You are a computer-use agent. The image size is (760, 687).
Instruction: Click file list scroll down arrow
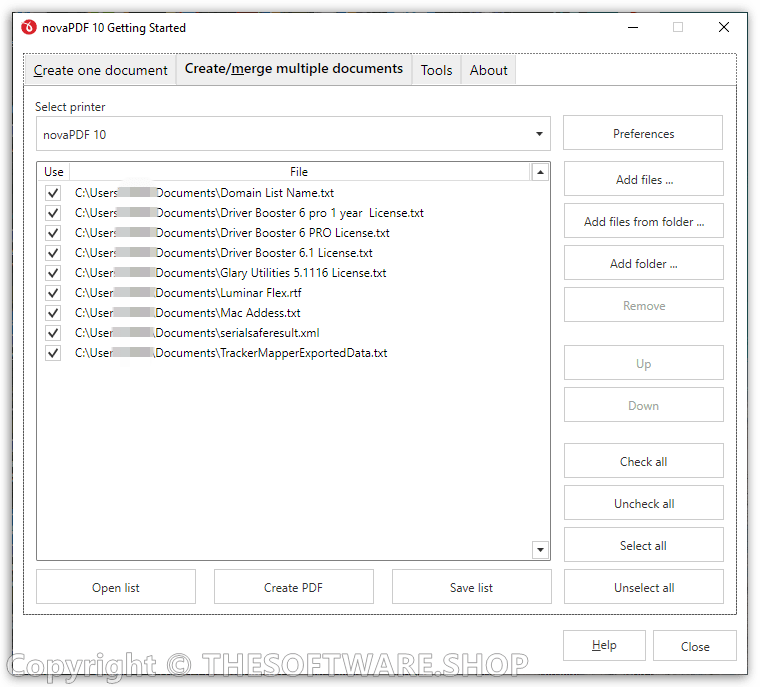coord(540,550)
